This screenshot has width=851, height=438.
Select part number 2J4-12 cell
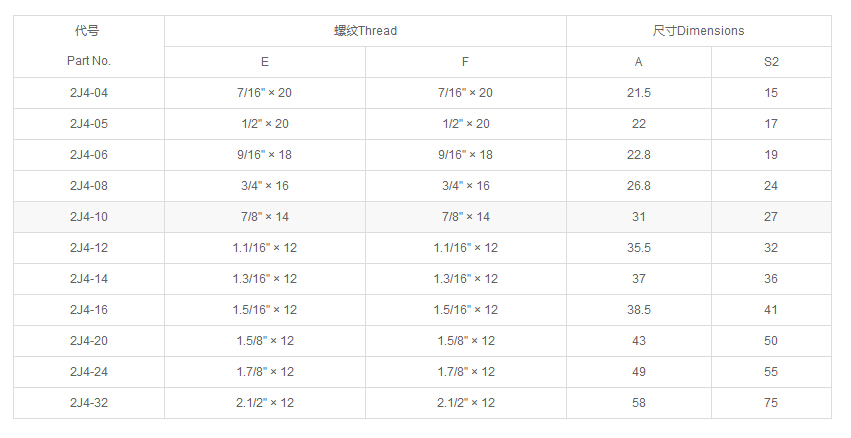[89, 248]
